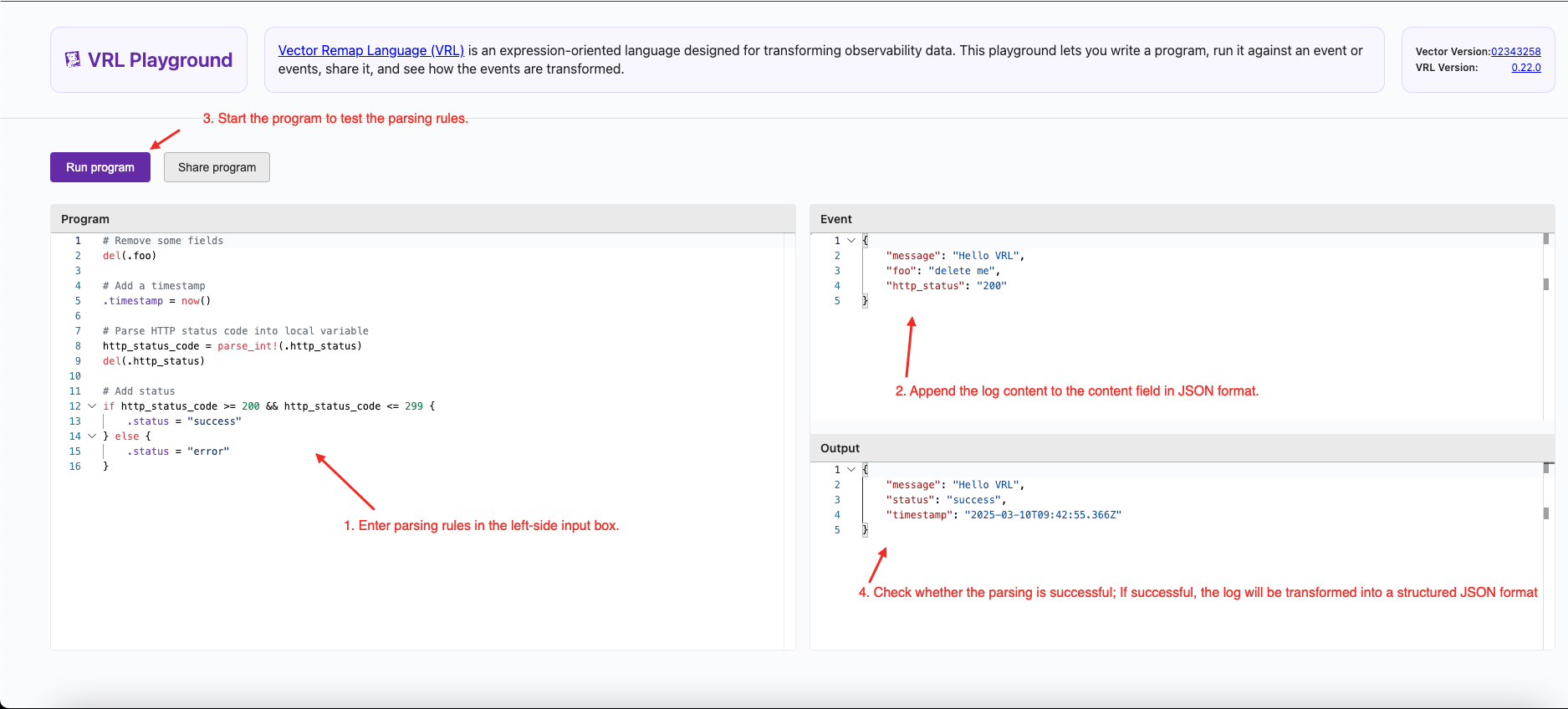Click the "message": "Hello VRL" line in Event
1568x709 pixels.
pyautogui.click(x=955, y=256)
